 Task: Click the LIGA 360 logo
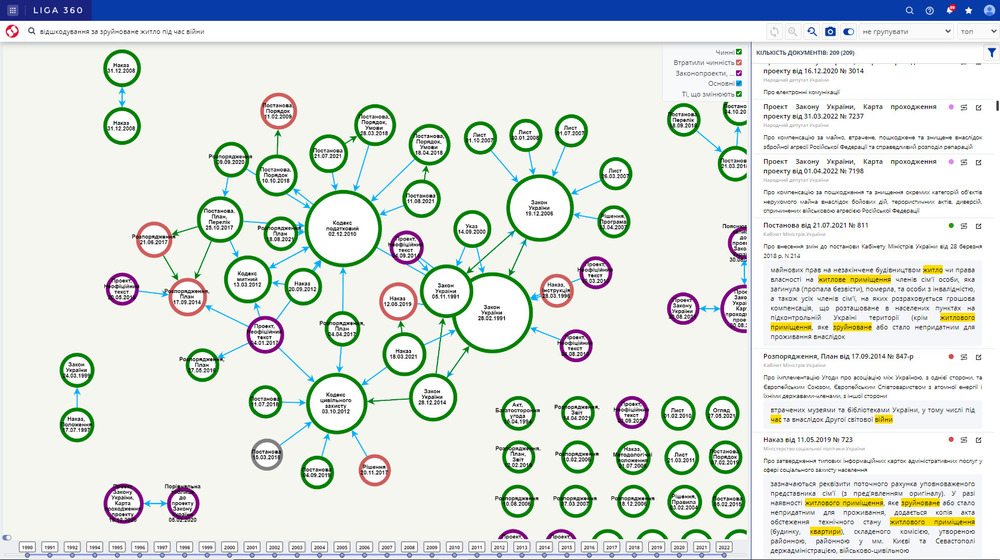58,10
